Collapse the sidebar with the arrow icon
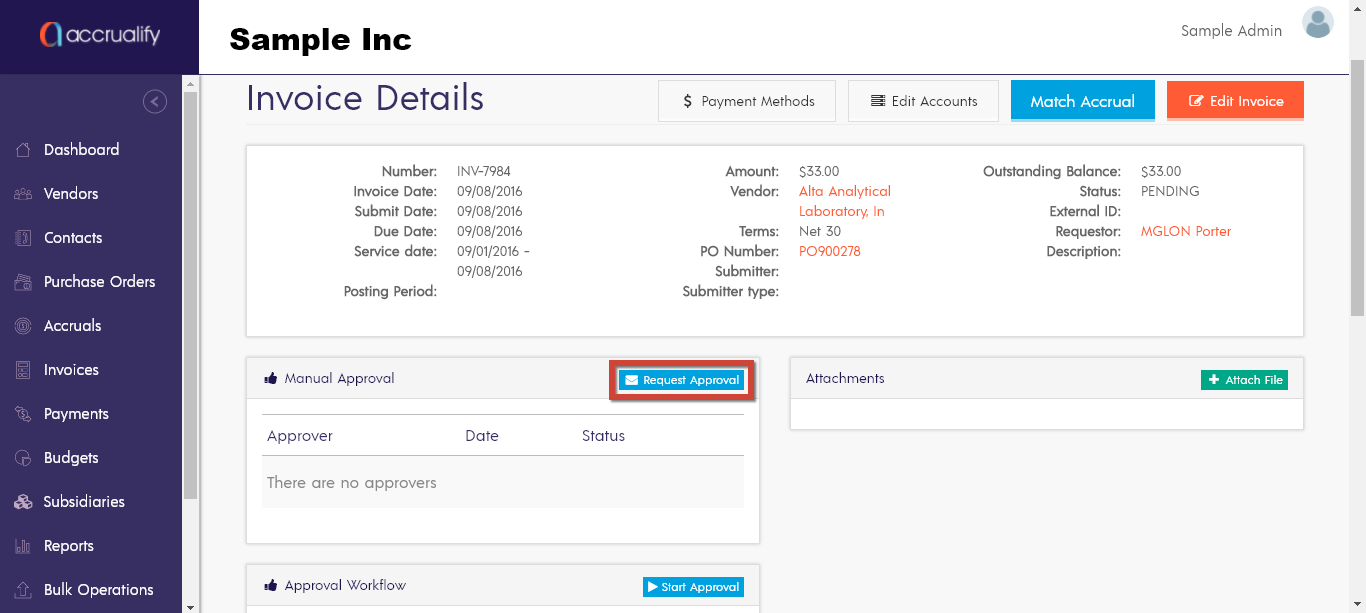This screenshot has width=1366, height=613. [155, 101]
